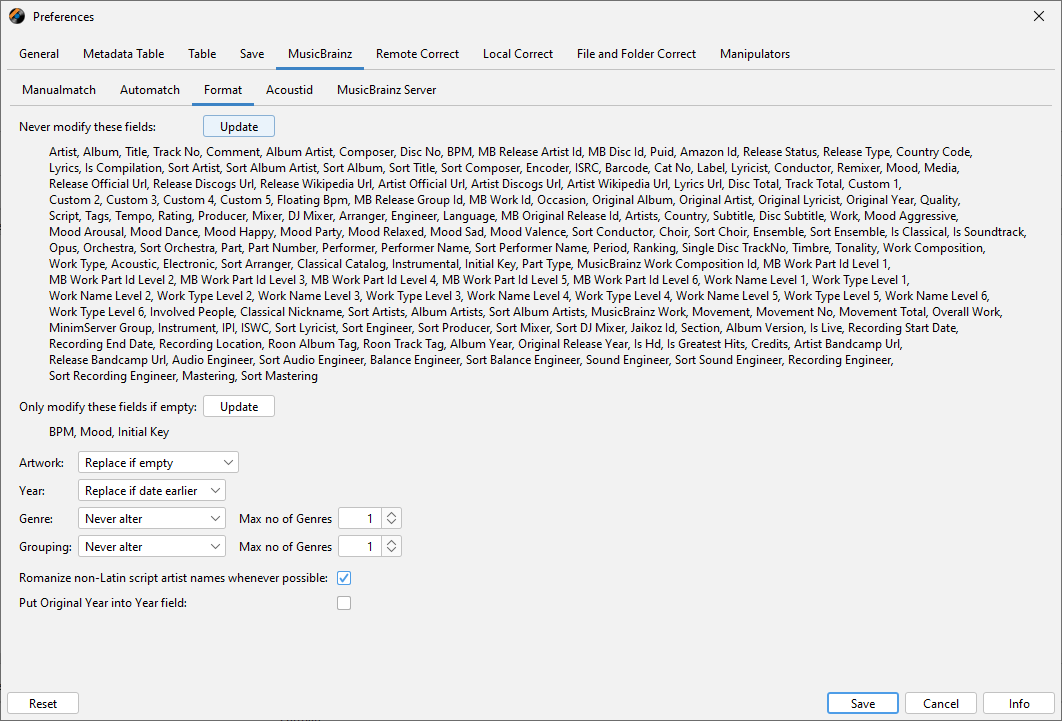Open the Year dropdown
This screenshot has height=721, width=1062.
tap(152, 491)
